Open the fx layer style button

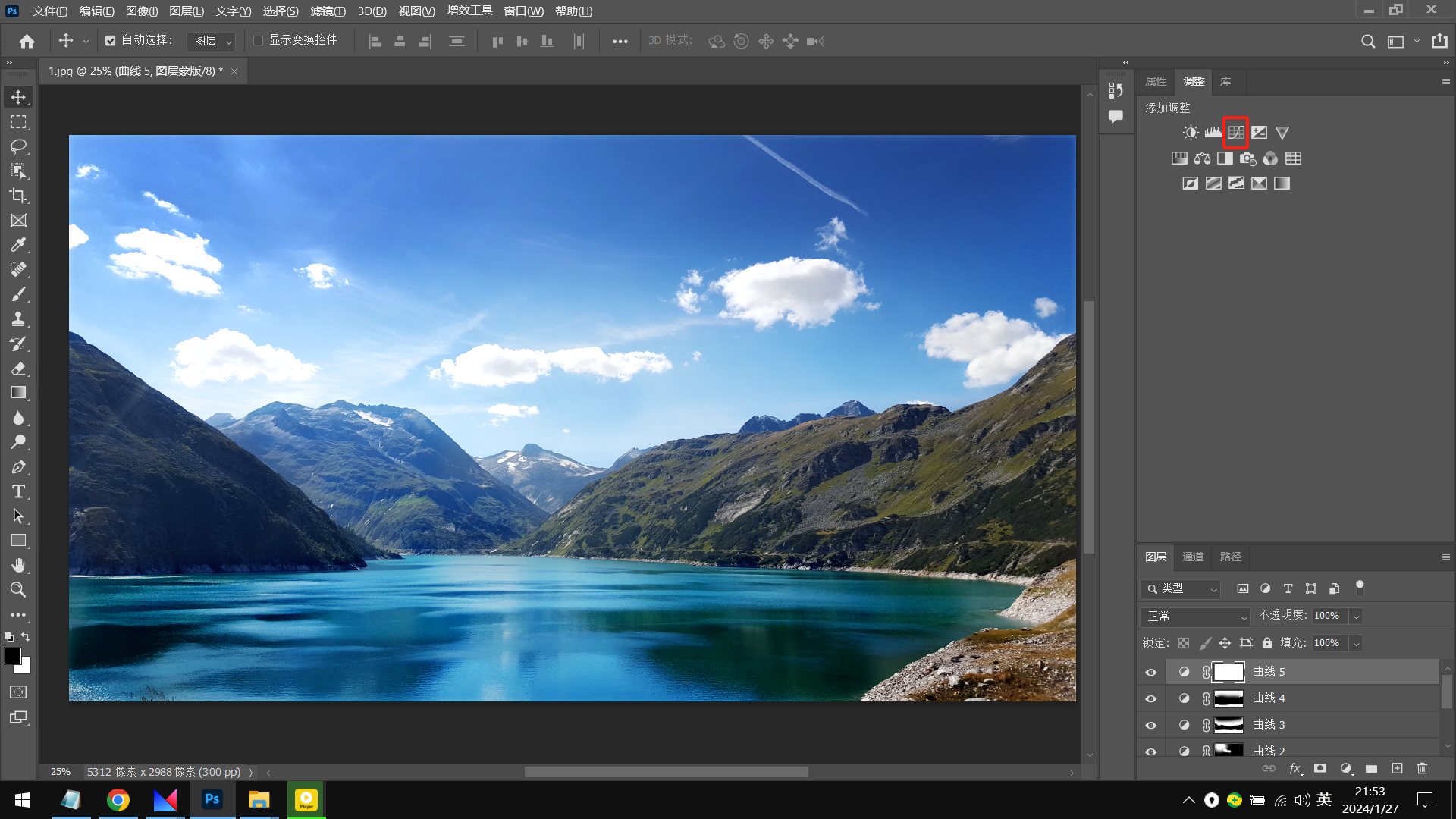click(1295, 768)
